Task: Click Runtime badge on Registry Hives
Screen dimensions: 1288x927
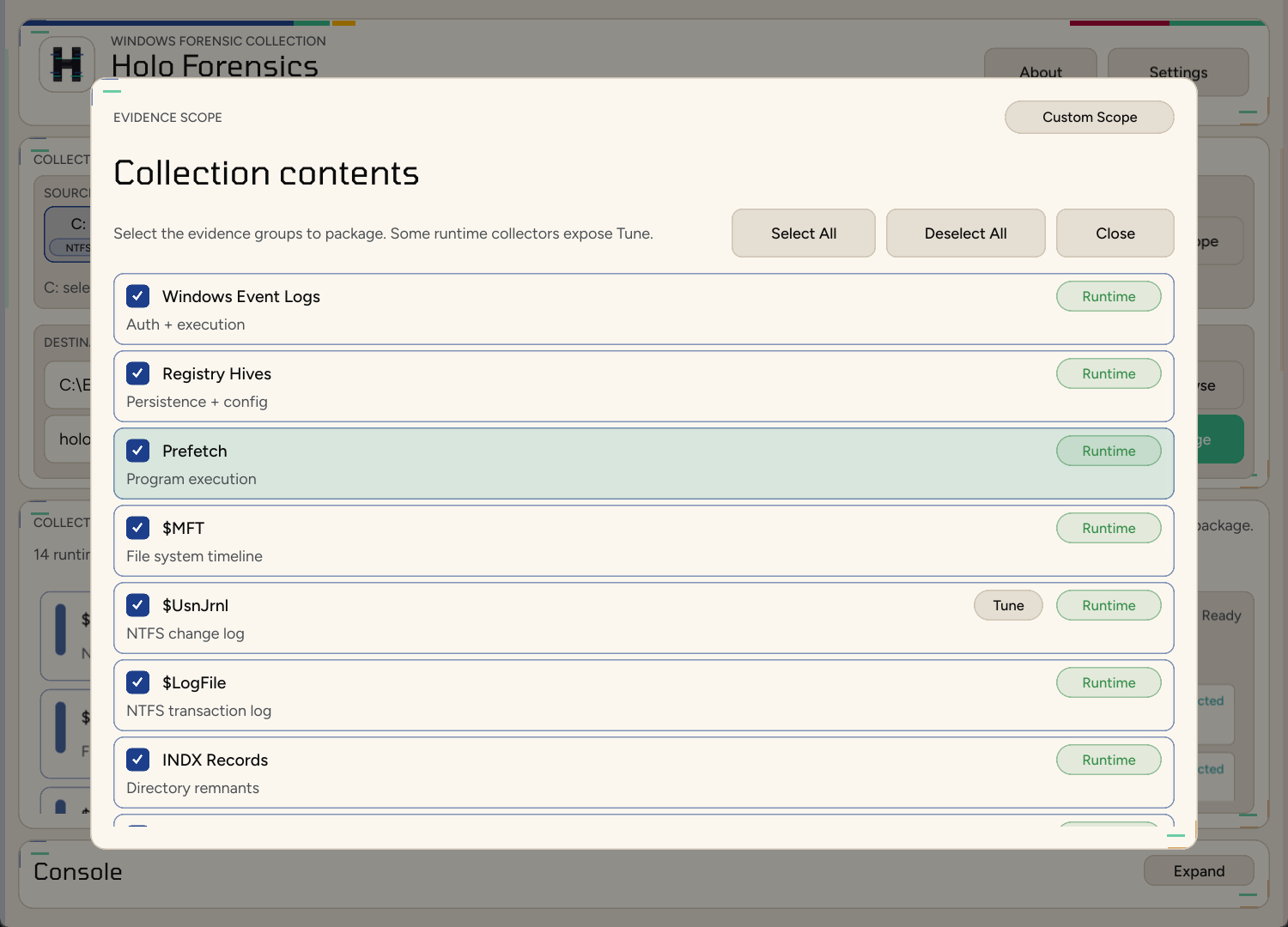Action: 1109,373
